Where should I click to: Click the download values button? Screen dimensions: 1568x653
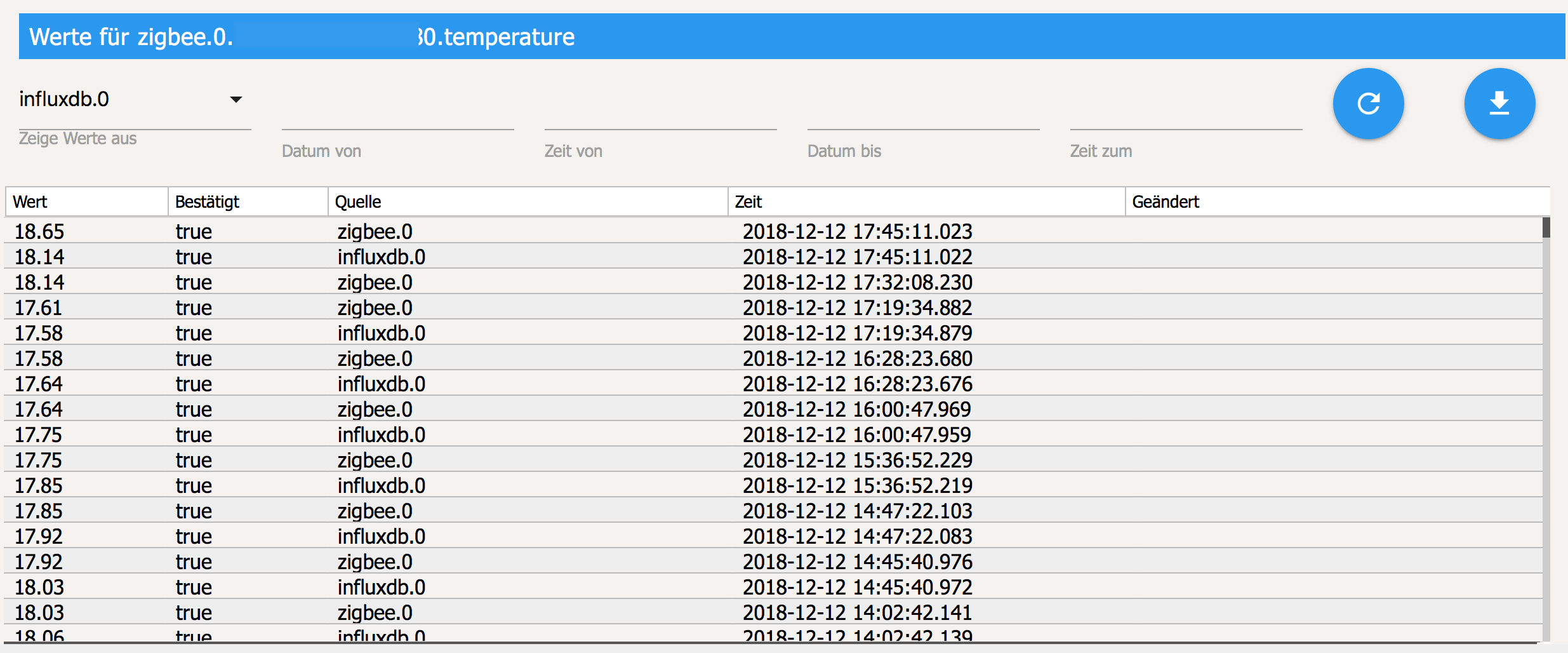(x=1499, y=104)
